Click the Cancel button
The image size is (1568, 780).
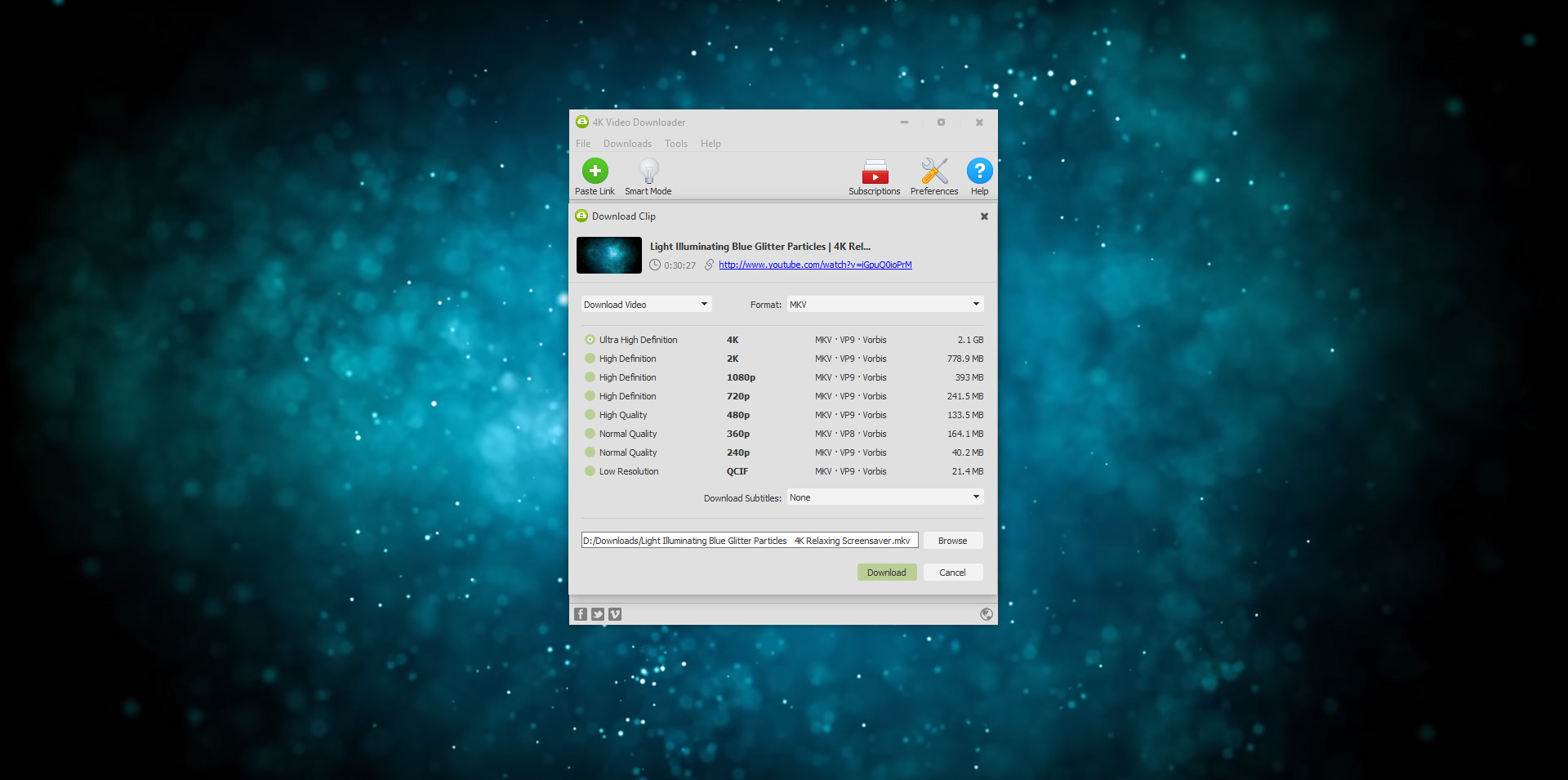coord(953,573)
